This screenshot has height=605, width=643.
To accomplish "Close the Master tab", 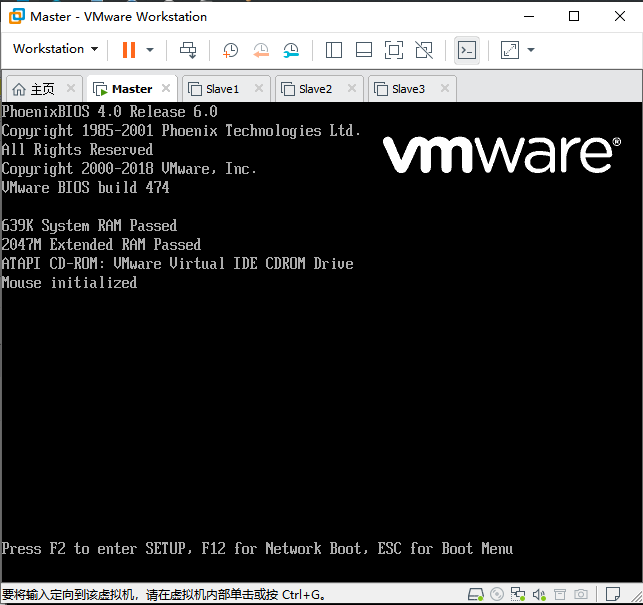I will [166, 88].
